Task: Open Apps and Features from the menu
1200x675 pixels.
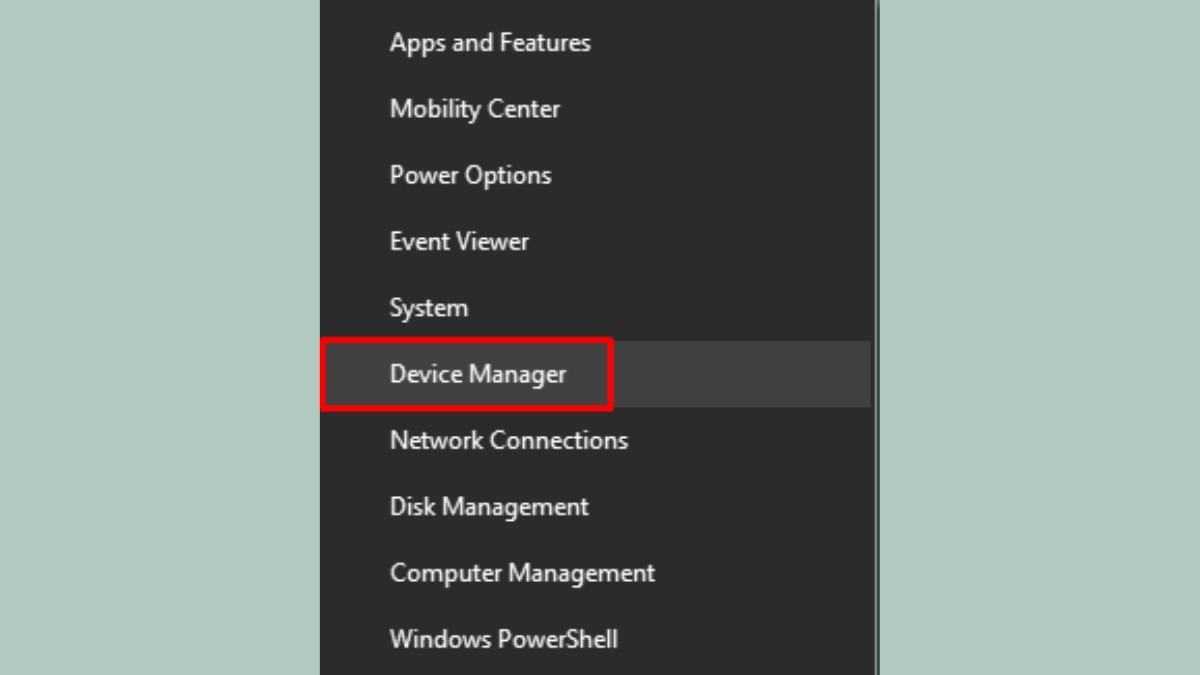Action: 490,43
